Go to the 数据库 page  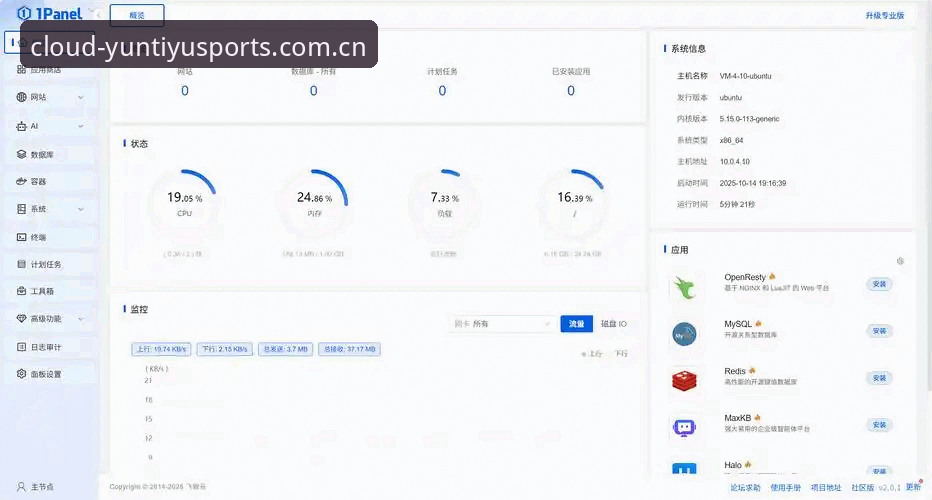click(x=50, y=155)
